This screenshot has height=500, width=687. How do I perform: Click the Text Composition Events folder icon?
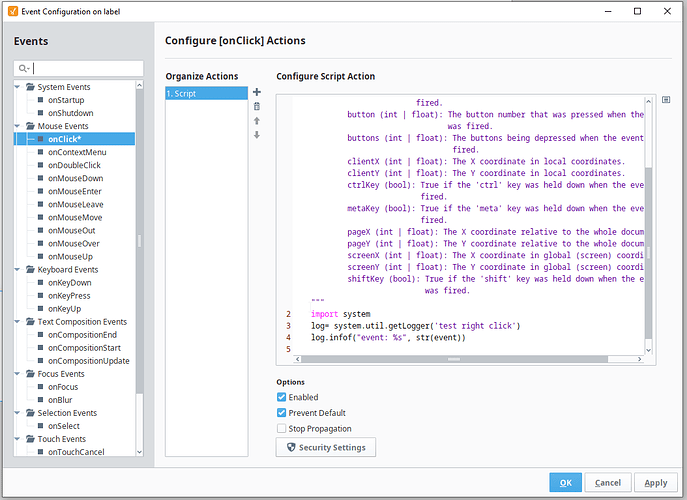pyautogui.click(x=30, y=321)
